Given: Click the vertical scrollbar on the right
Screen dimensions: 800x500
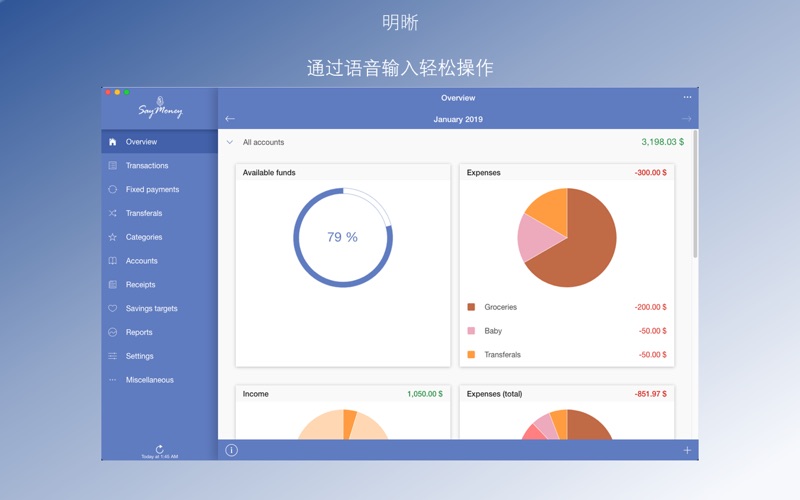Looking at the screenshot, I should (695, 194).
